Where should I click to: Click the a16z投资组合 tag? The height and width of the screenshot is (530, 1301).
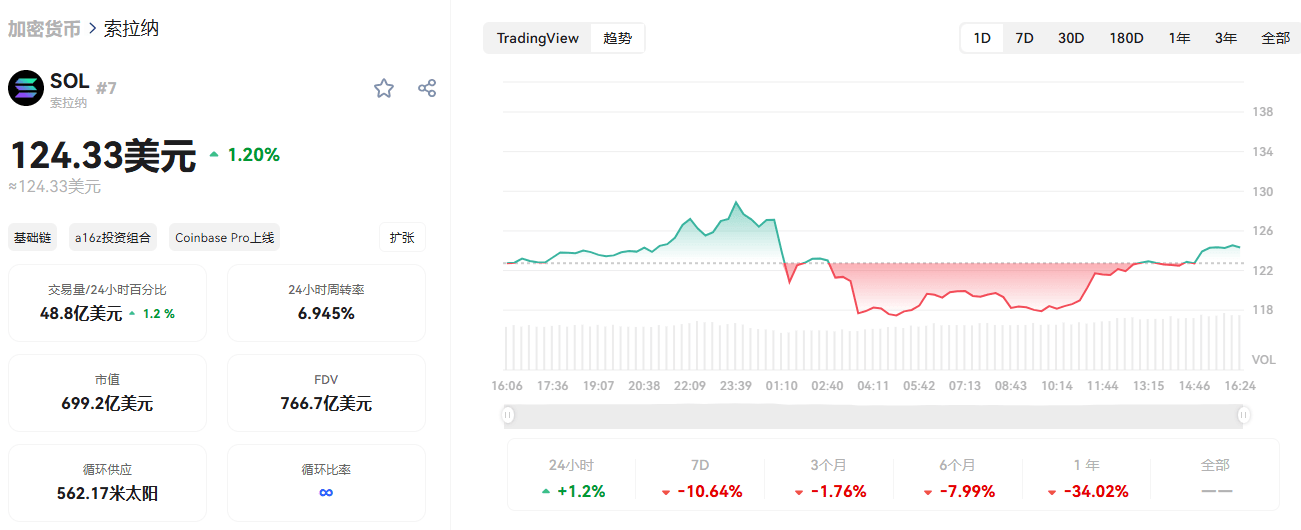point(113,237)
